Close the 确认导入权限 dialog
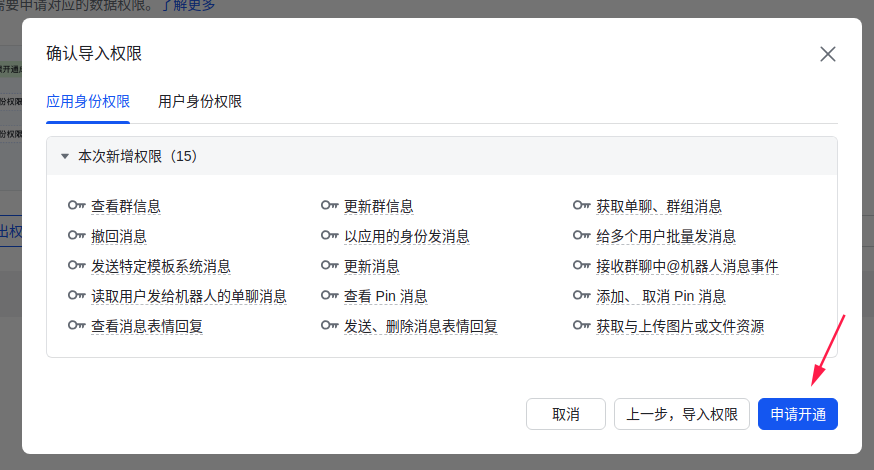Screen dimensions: 874x470 [x=828, y=54]
